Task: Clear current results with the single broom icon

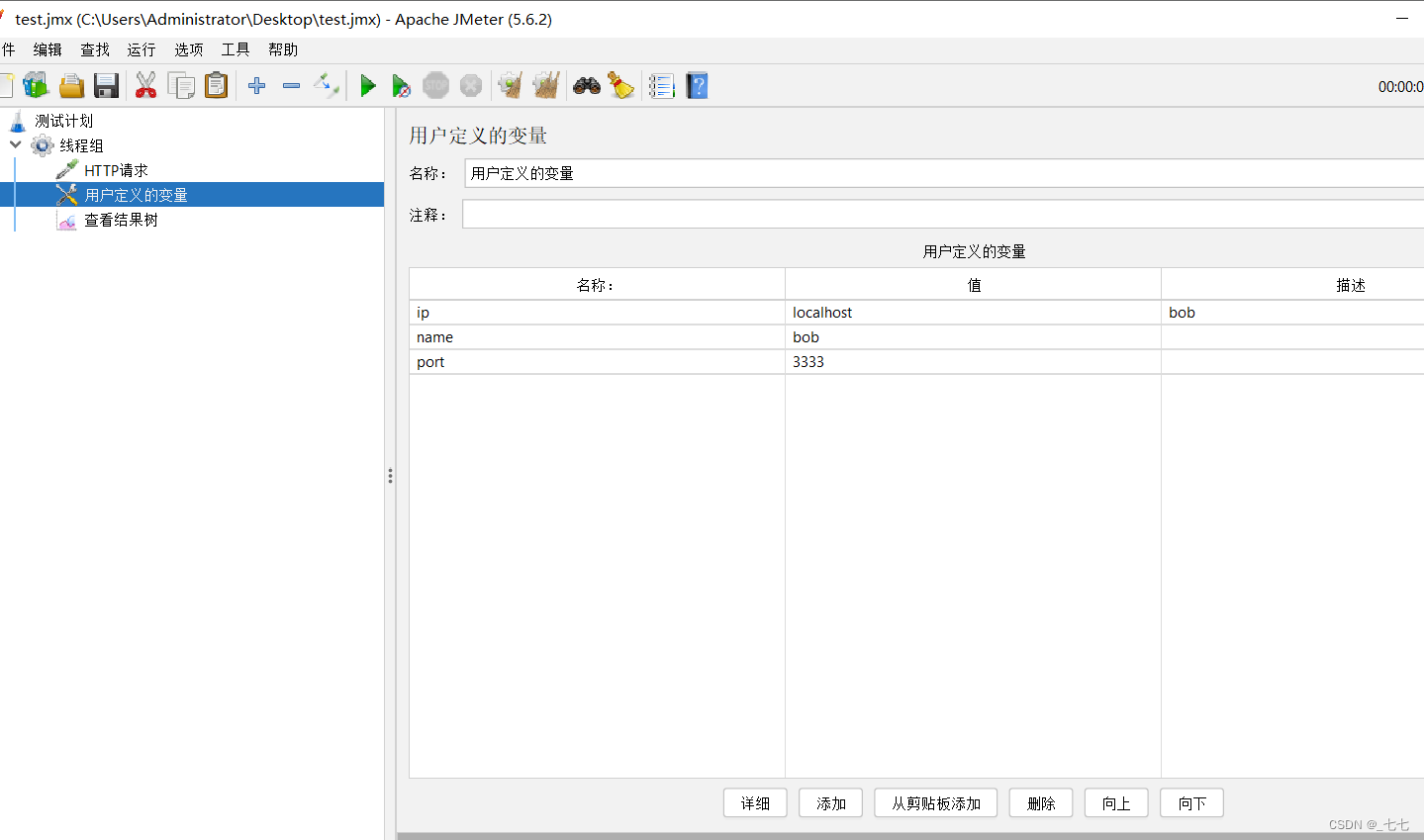Action: tap(511, 86)
